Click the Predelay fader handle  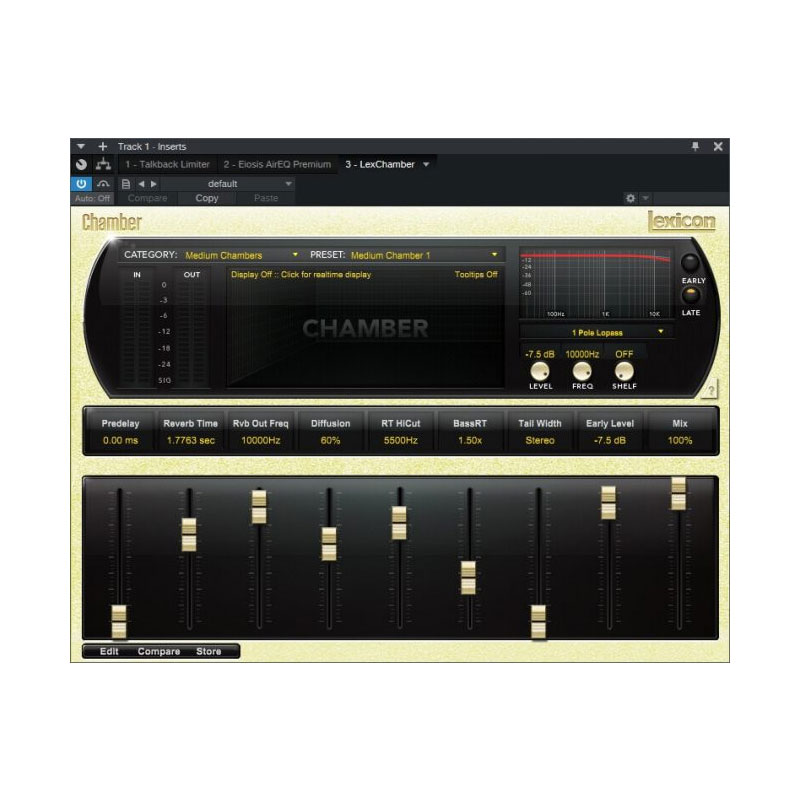pyautogui.click(x=119, y=622)
